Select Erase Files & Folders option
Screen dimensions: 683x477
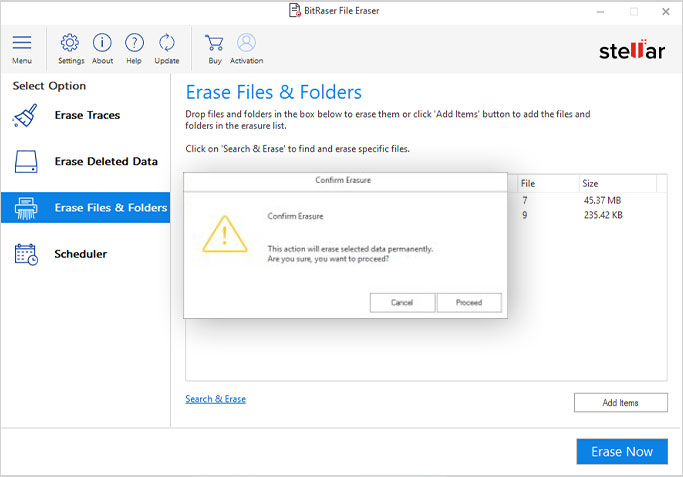(x=85, y=207)
